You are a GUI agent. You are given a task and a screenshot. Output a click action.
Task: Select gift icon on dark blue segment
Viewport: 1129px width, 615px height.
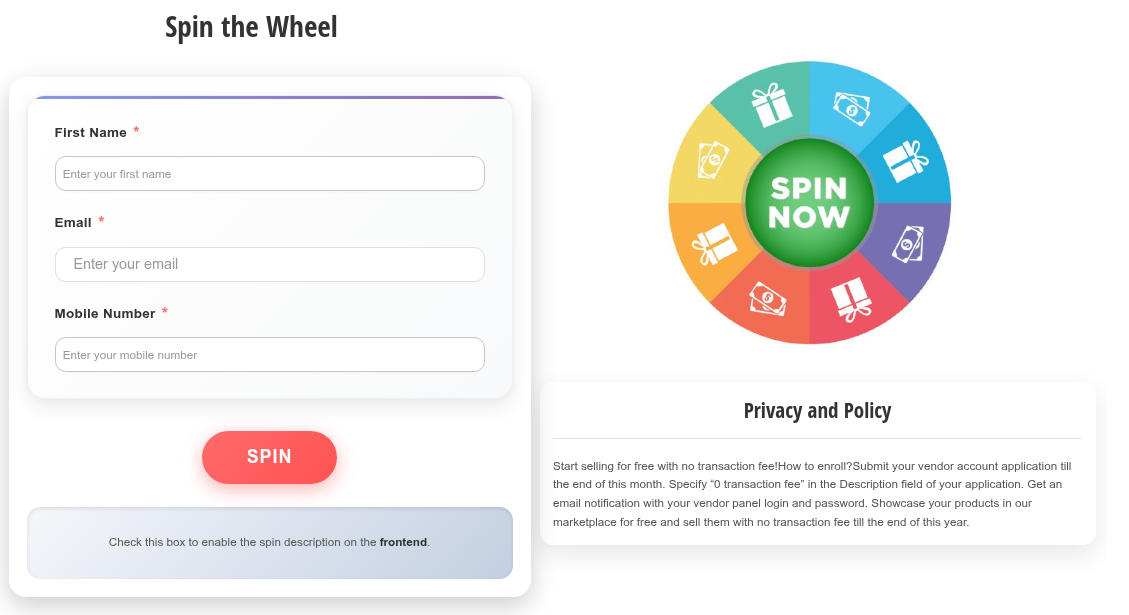click(x=905, y=161)
